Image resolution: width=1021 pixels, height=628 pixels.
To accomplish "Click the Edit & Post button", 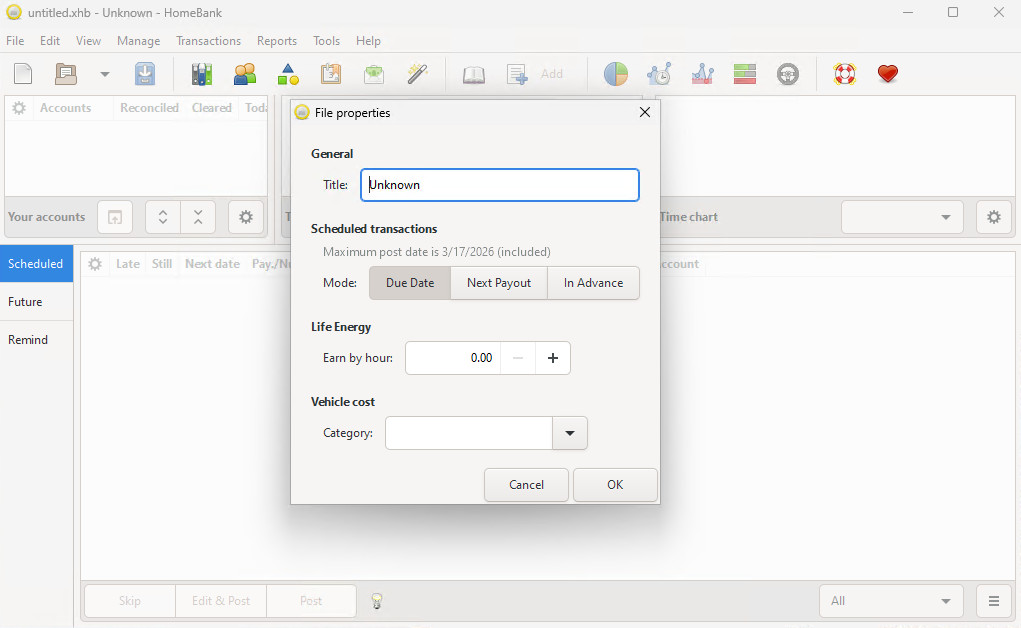I will 221,601.
